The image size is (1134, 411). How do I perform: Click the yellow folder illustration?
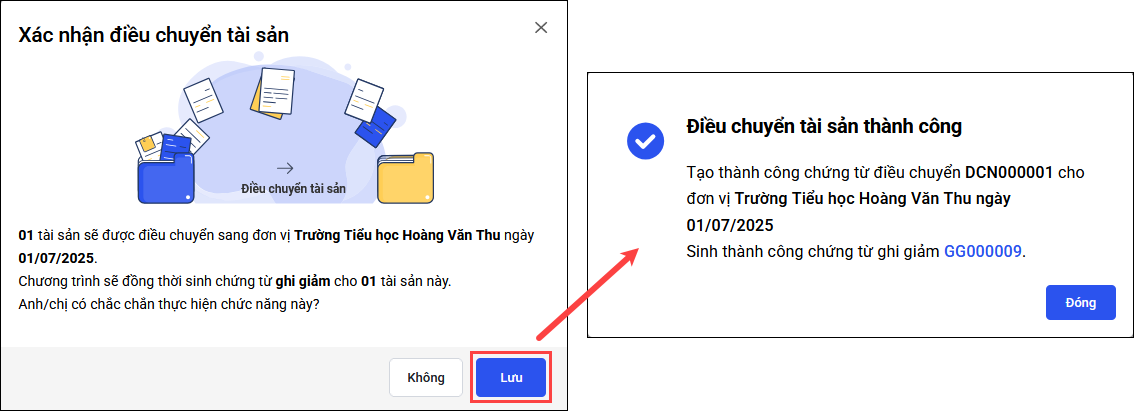(x=405, y=177)
